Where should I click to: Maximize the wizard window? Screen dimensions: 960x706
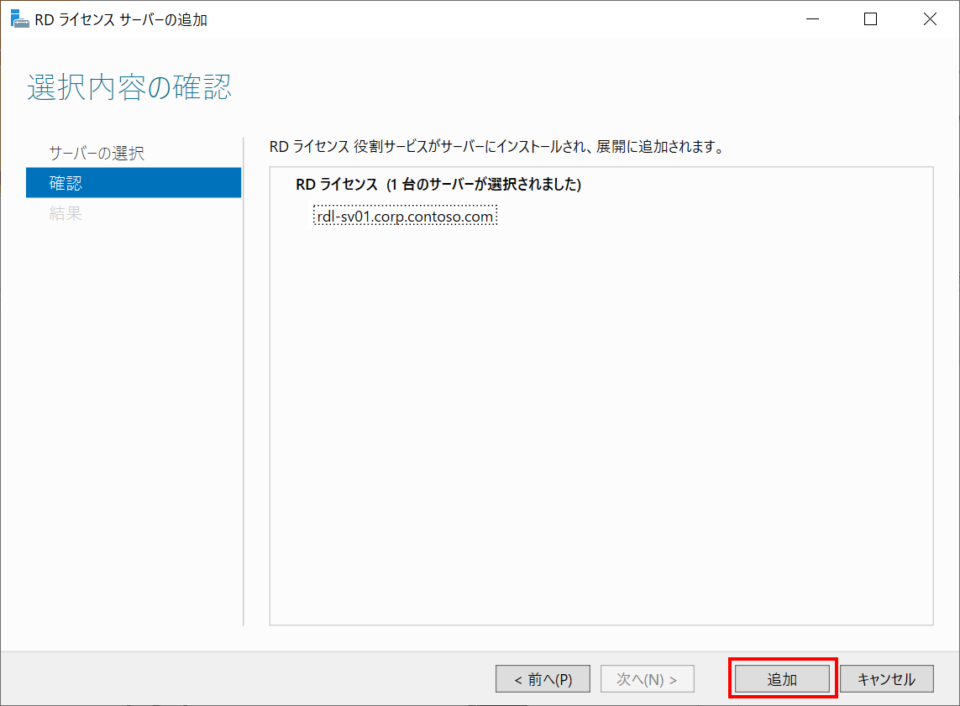coord(870,19)
